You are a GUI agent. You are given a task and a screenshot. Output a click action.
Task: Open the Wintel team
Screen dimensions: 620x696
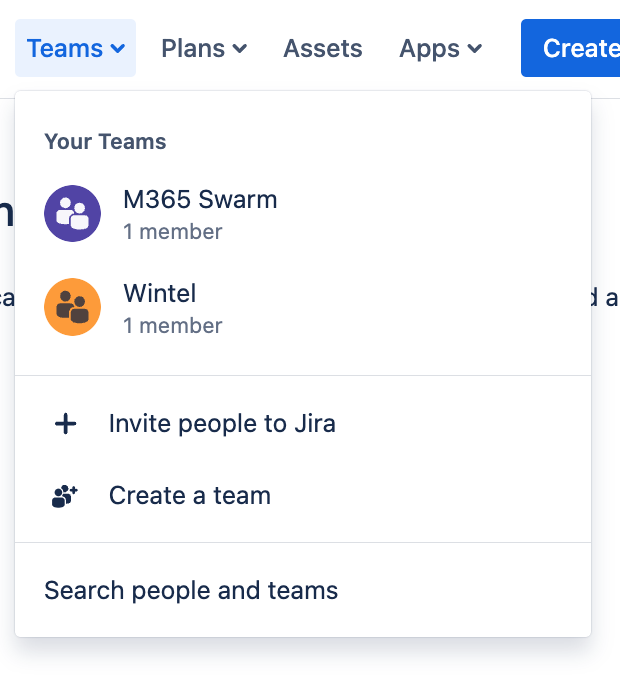[x=303, y=307]
